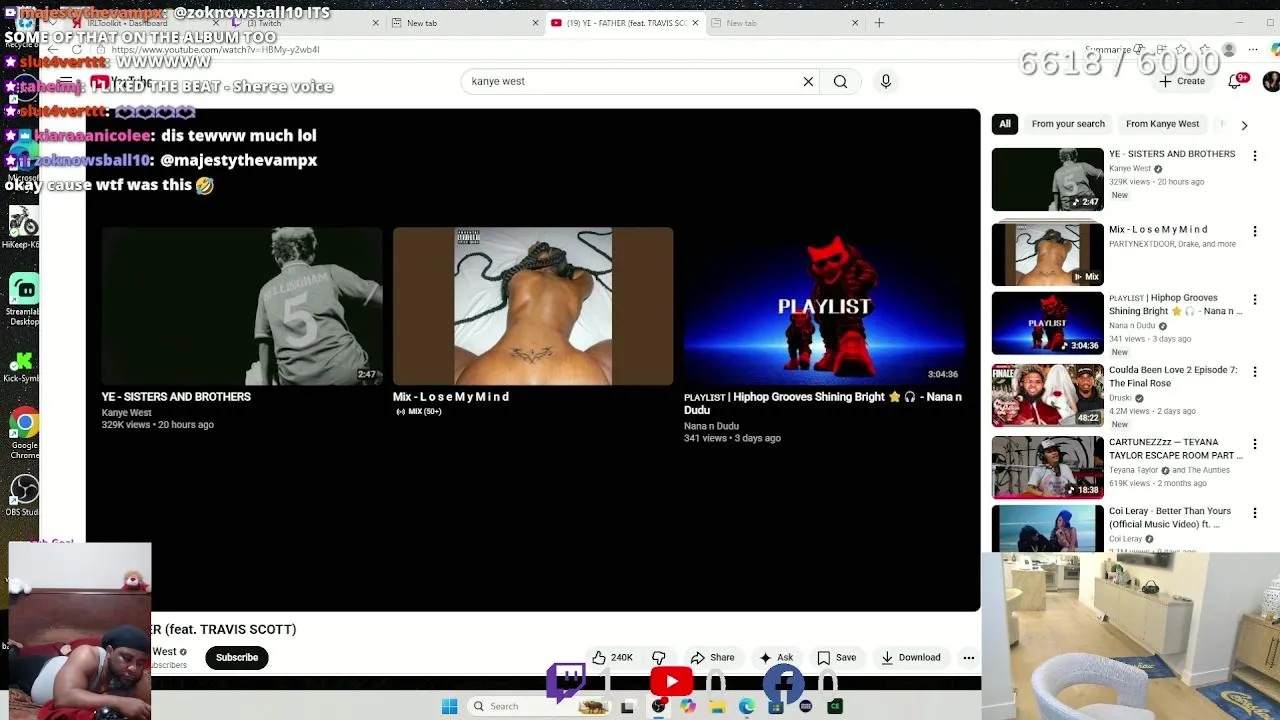Click 'Kanye West' under the first end-screen card
The width and height of the screenshot is (1280, 720).
[x=126, y=413]
